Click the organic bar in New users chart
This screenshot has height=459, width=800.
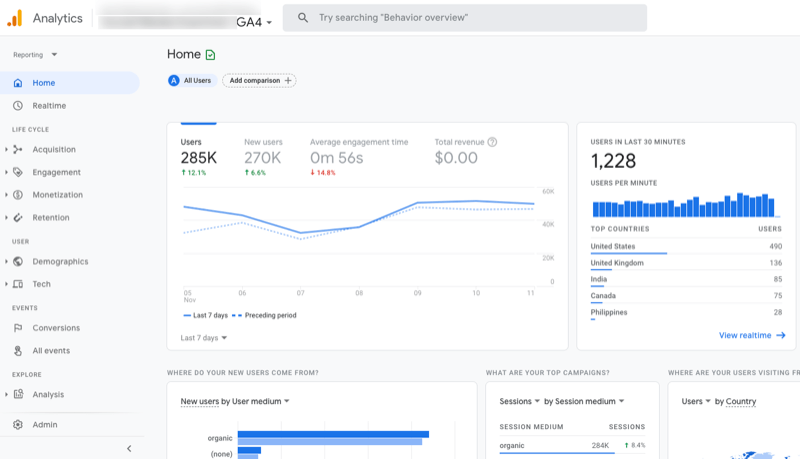[333, 435]
